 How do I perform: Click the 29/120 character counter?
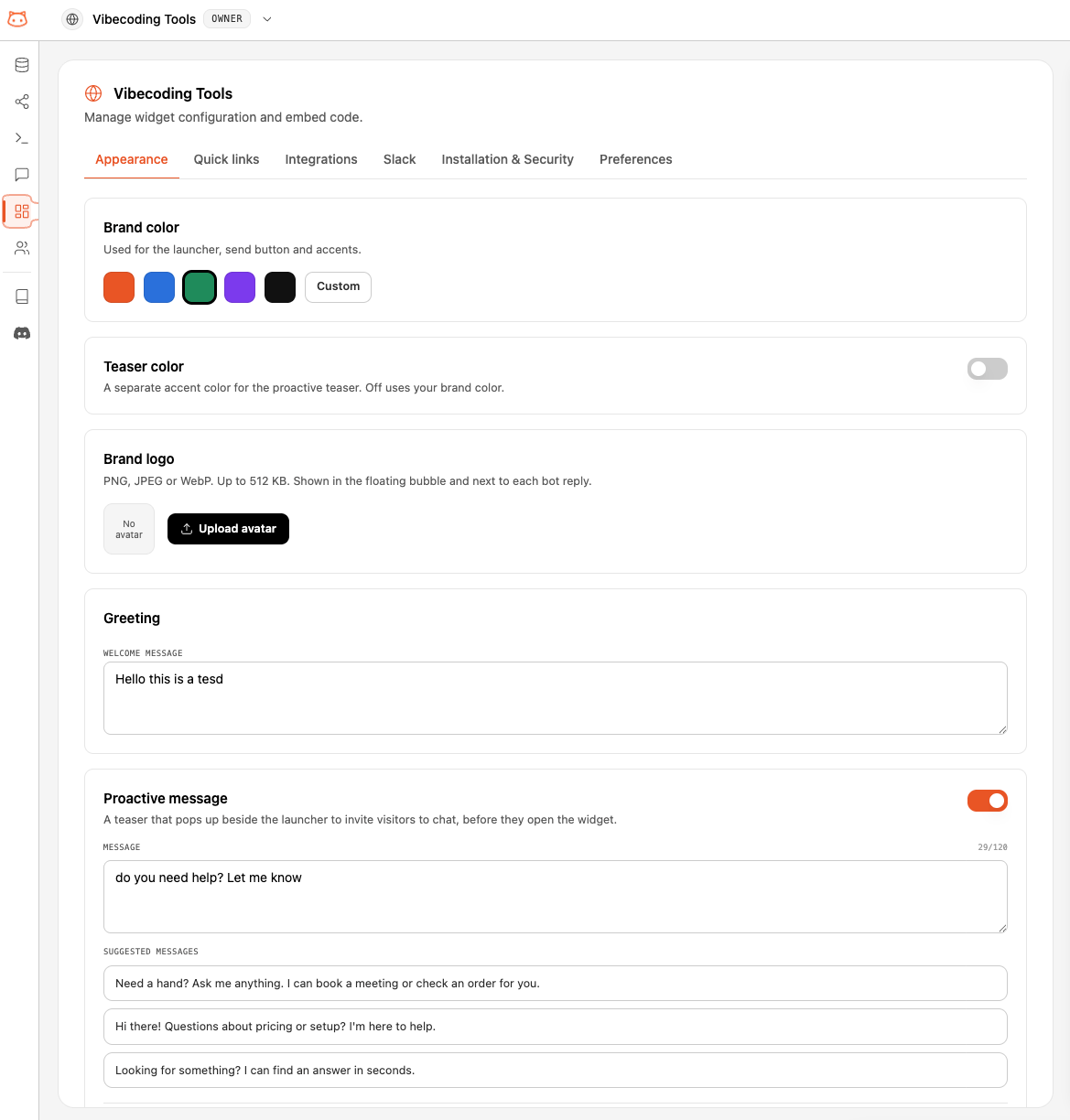[x=992, y=847]
